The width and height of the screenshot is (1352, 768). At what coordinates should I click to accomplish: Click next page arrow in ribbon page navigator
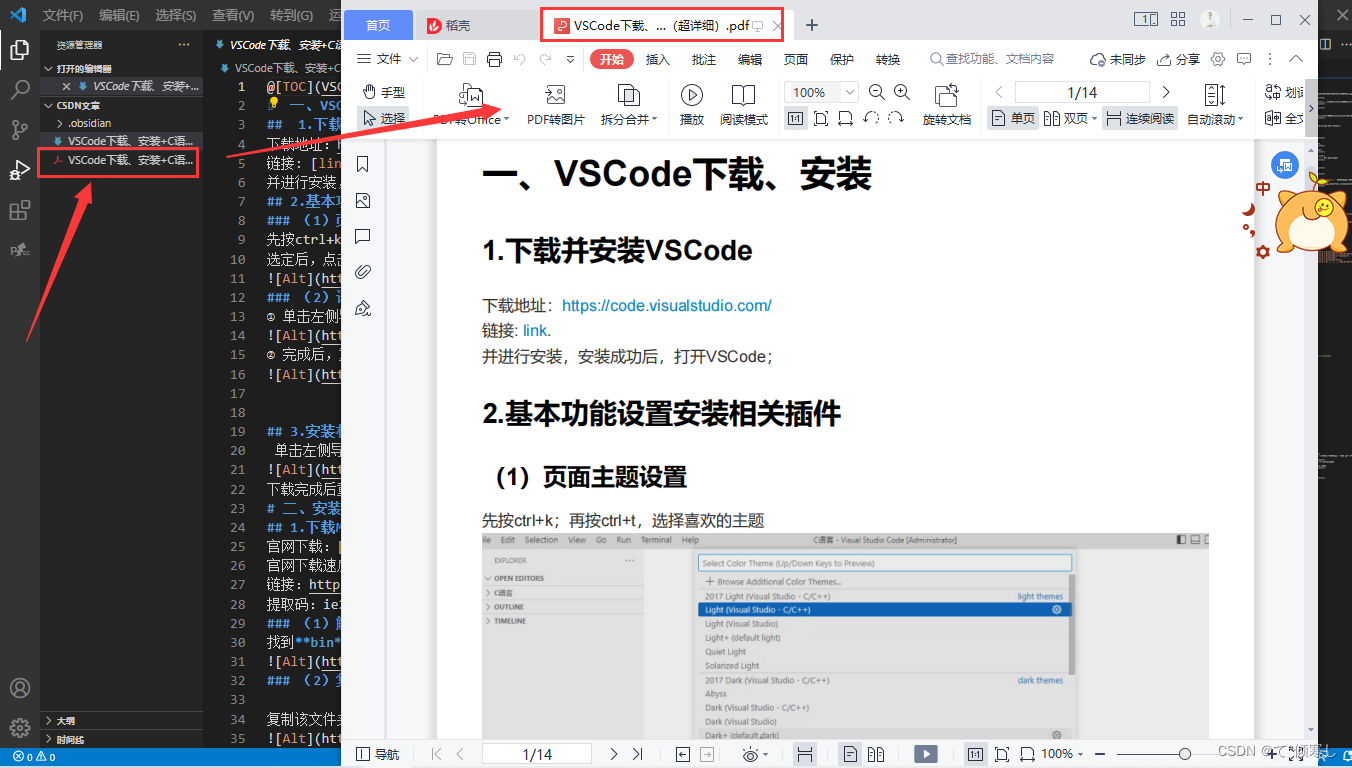tap(1166, 92)
